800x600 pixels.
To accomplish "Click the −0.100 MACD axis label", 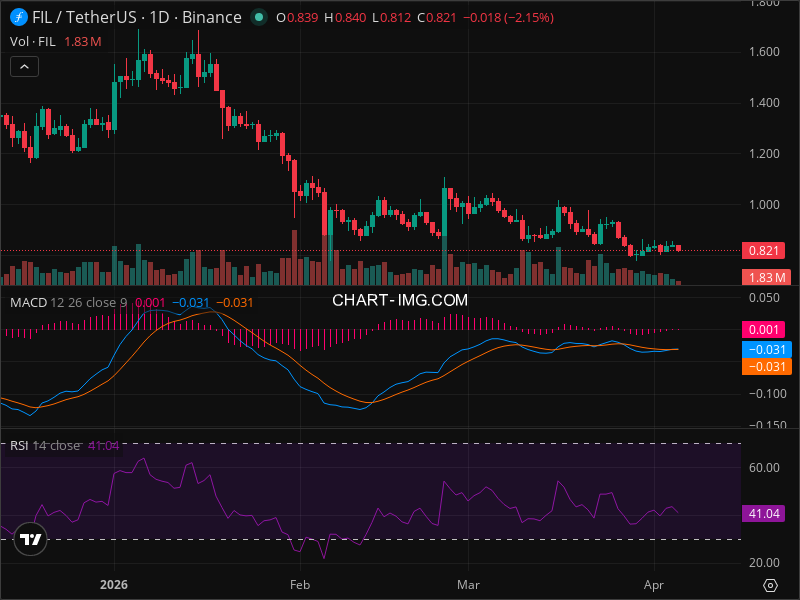I will tap(768, 394).
